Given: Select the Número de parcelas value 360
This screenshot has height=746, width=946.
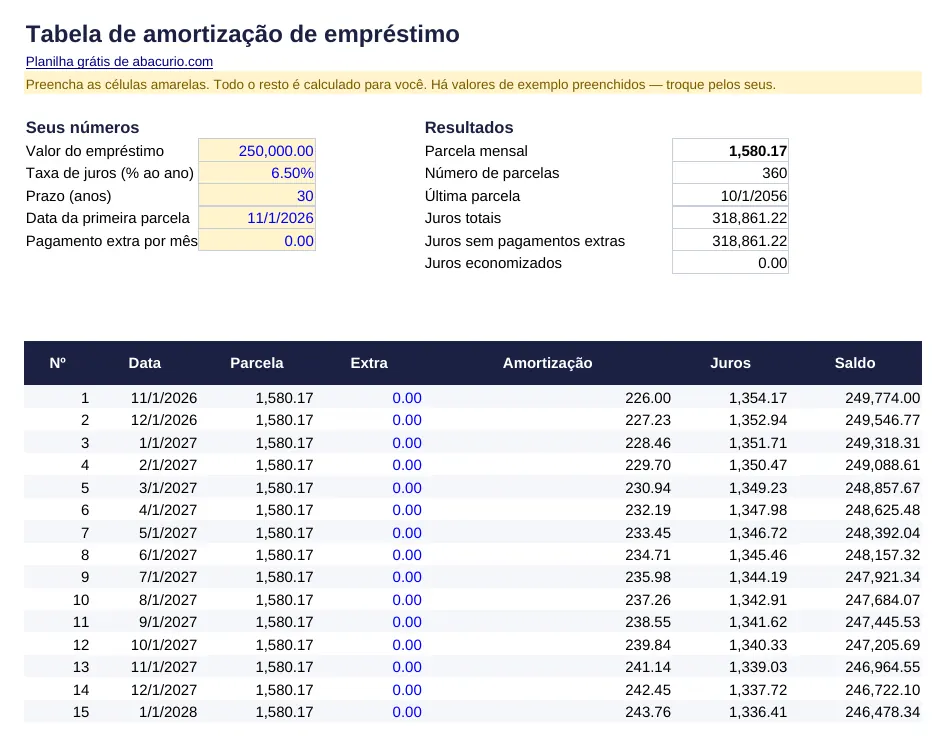Looking at the screenshot, I should 730,173.
